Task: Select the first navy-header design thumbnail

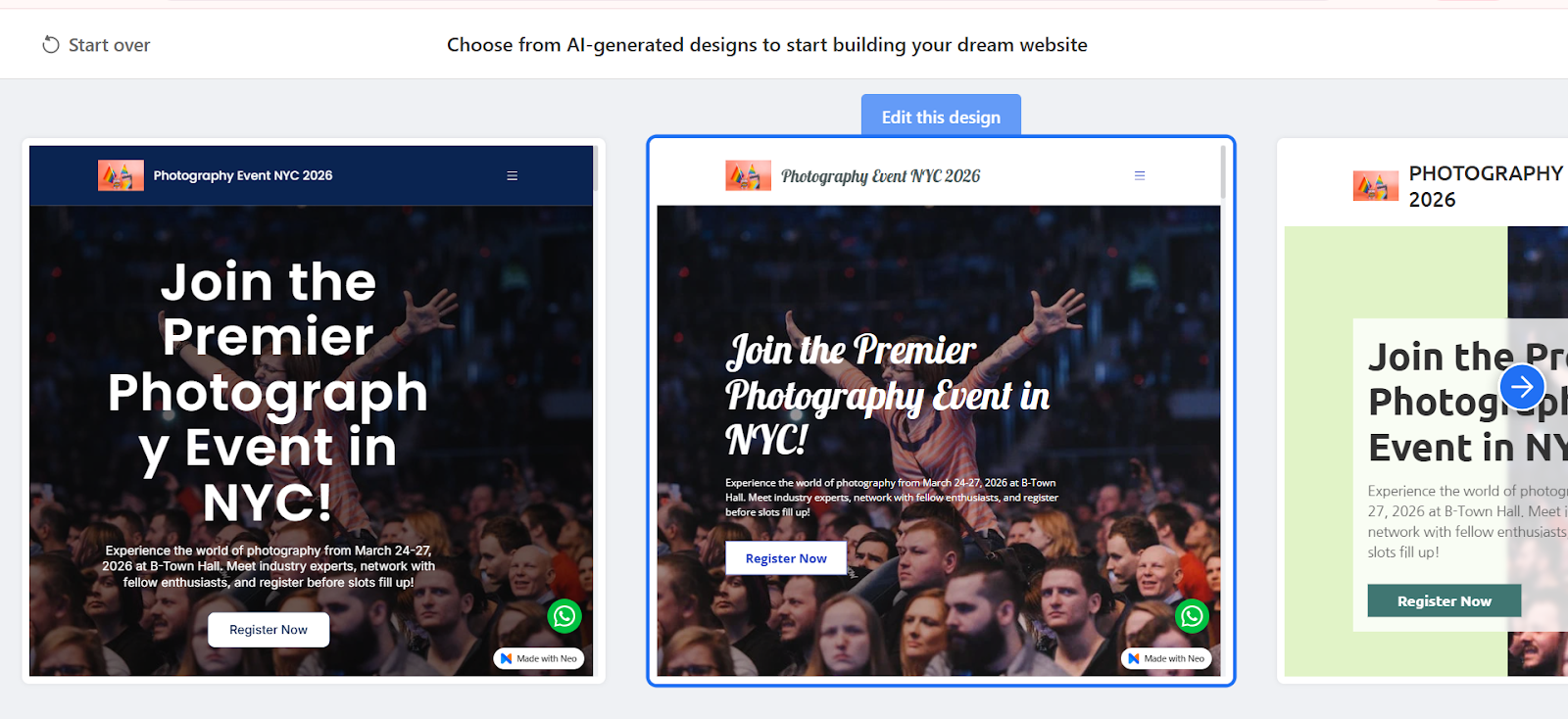Action: pyautogui.click(x=314, y=410)
